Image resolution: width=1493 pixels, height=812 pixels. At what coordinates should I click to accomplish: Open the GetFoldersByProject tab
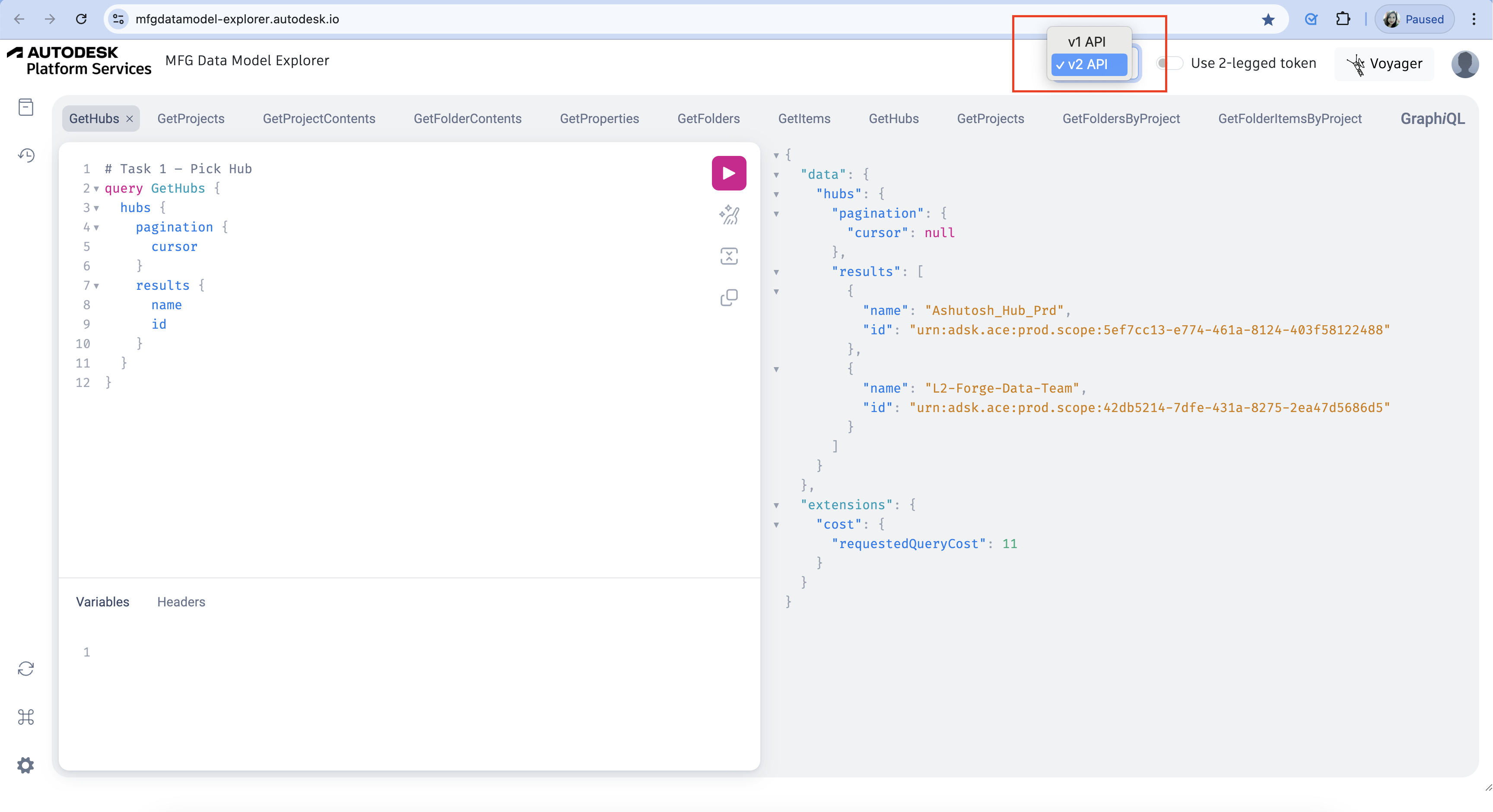pyautogui.click(x=1121, y=119)
